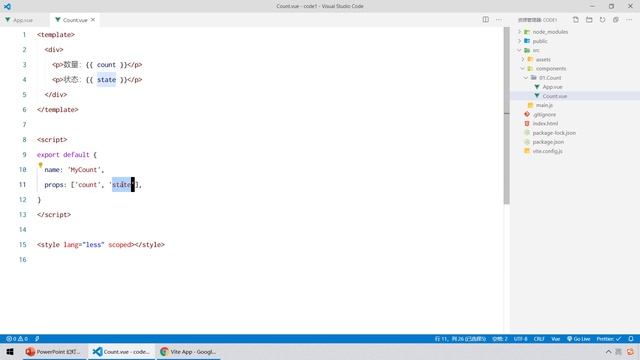This screenshot has height=360, width=640.
Task: Show hidden system tray icons
Action: tap(608, 351)
